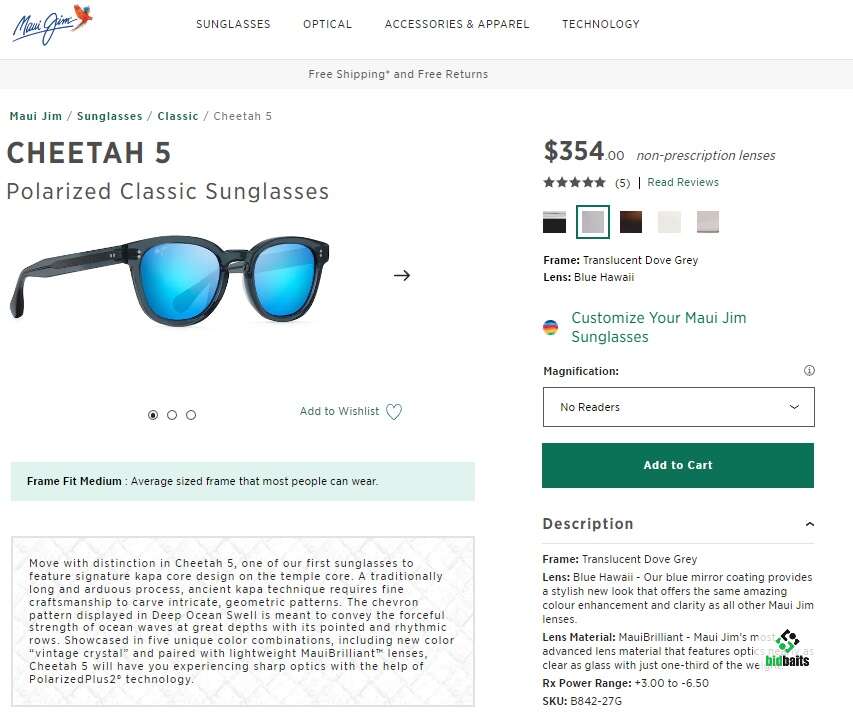Choose the dark brown tortoise color swatch
The image size is (853, 716).
(x=631, y=222)
